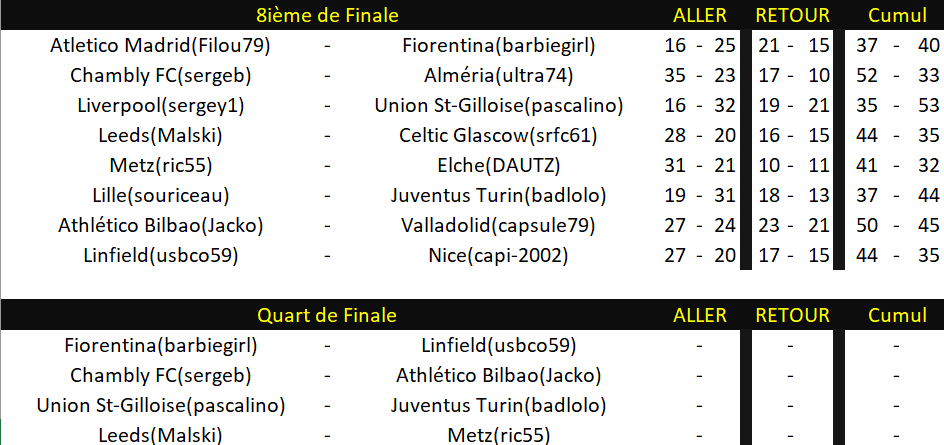Image resolution: width=944 pixels, height=445 pixels.
Task: Click Metz(ric55) in Quart de Finale row
Action: pos(498,435)
